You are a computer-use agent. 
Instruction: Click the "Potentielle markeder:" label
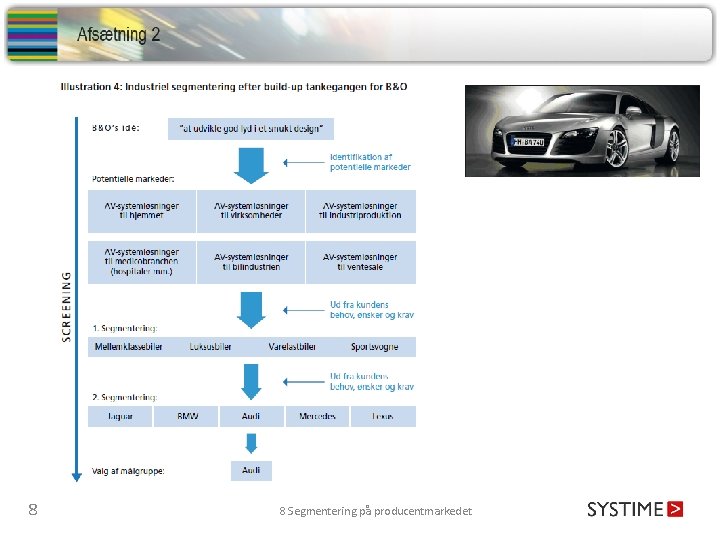pos(133,179)
